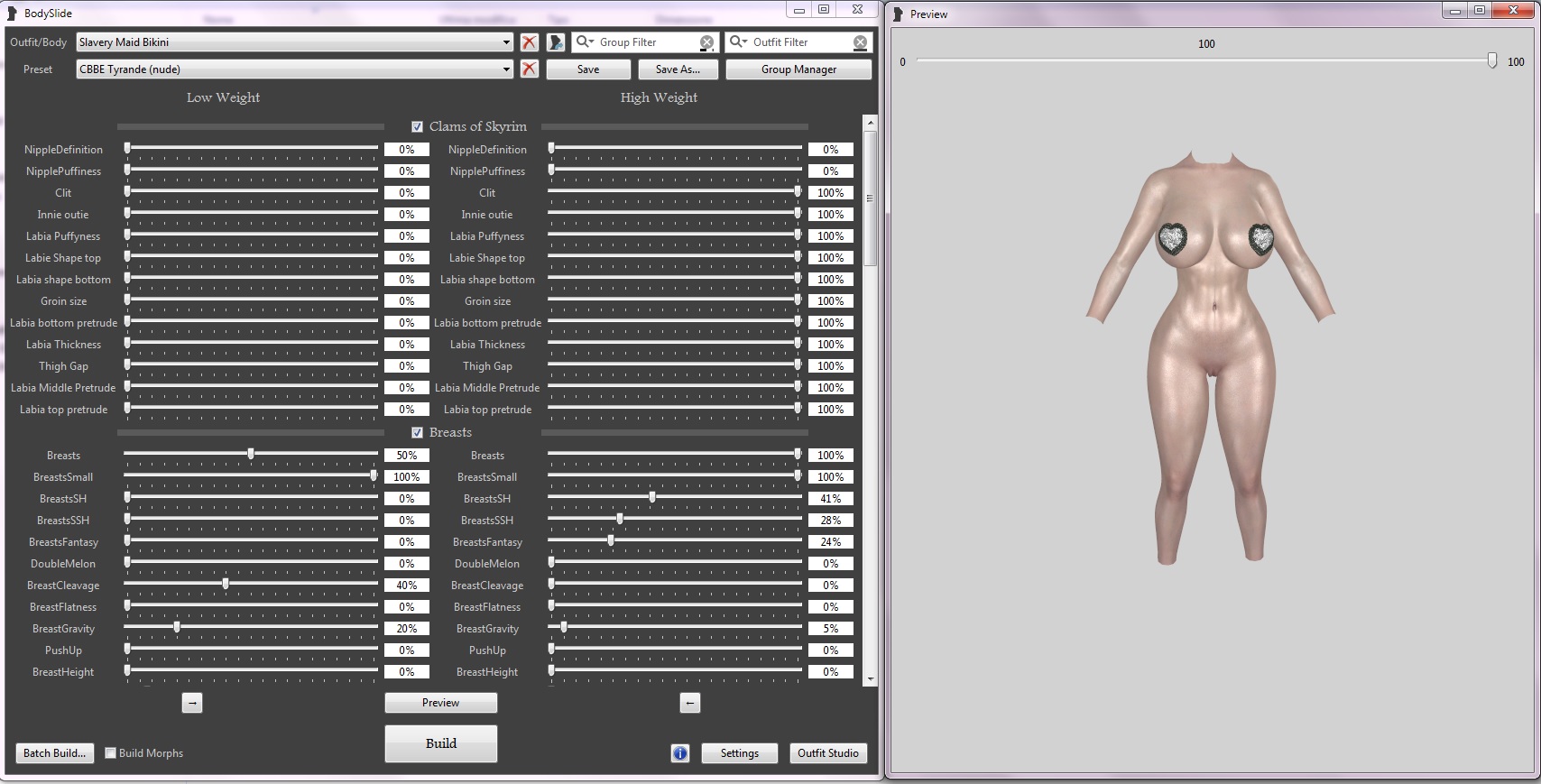Click the high weight BreastGravity 5% field

coord(831,629)
